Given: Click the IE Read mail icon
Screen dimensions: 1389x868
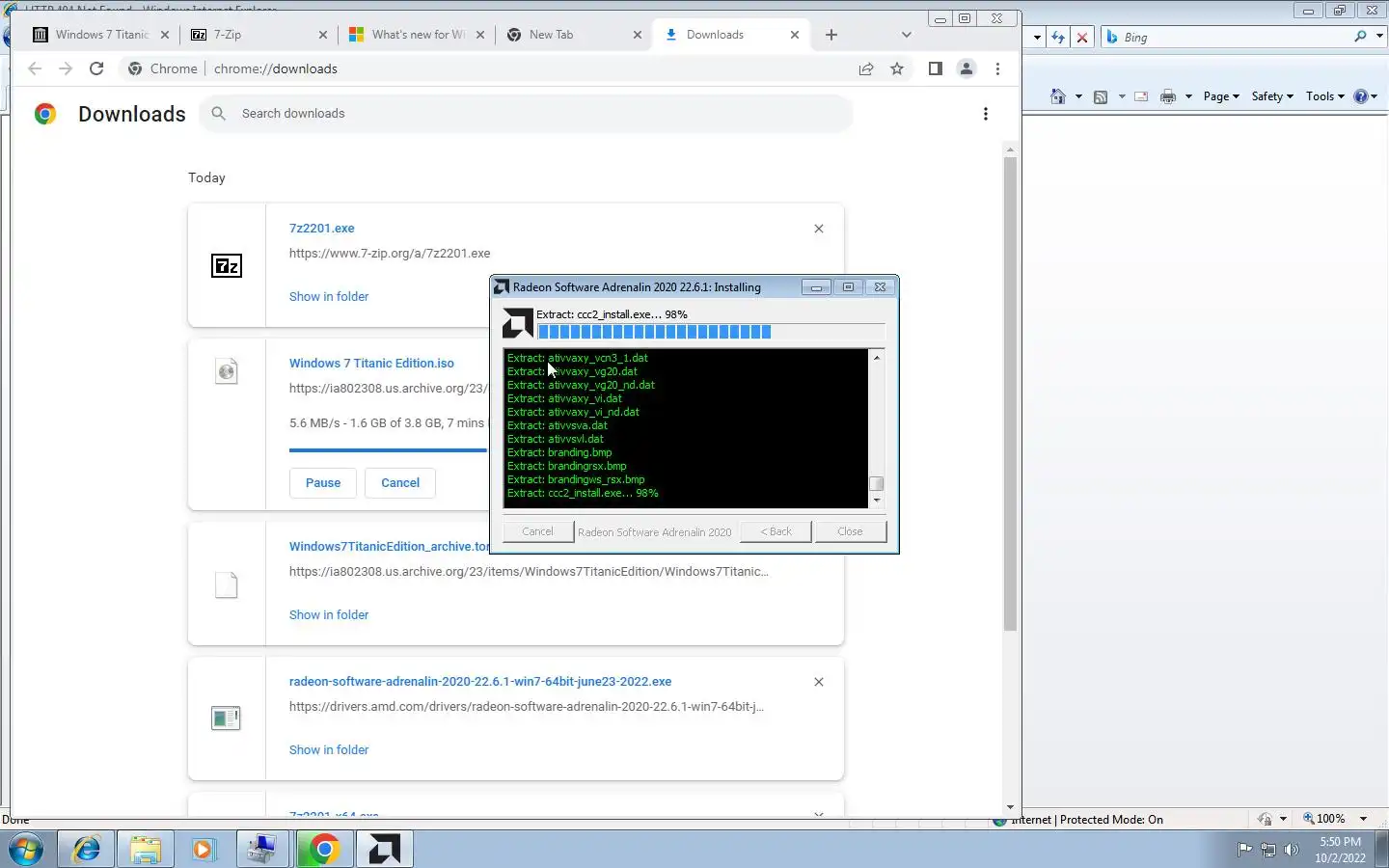Looking at the screenshot, I should [1141, 96].
